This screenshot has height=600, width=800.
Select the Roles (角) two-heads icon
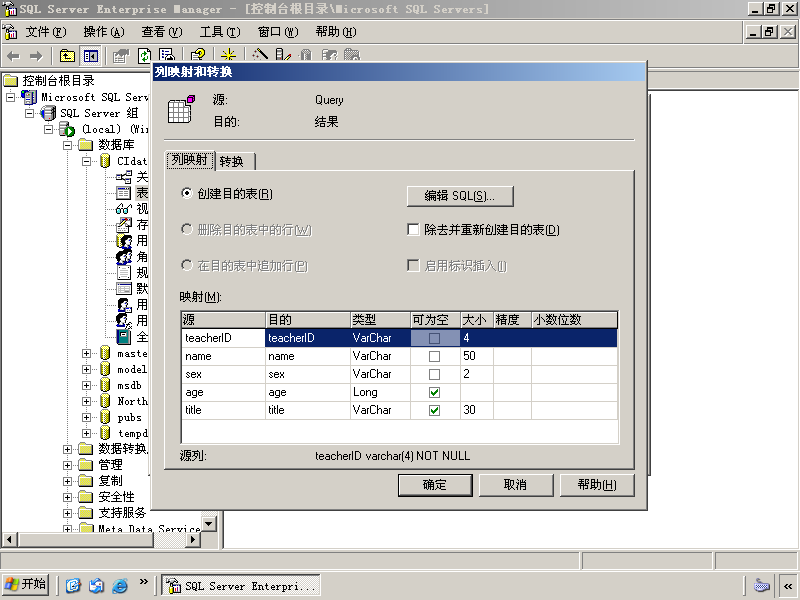coord(124,257)
